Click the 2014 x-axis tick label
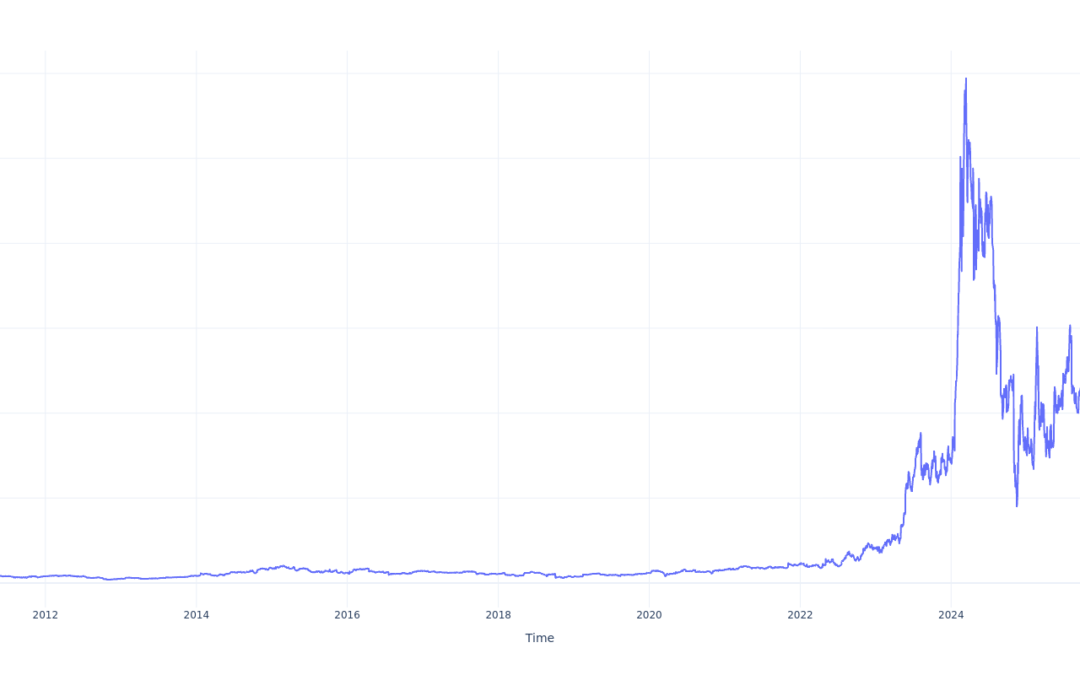1080x675 pixels. 196,614
